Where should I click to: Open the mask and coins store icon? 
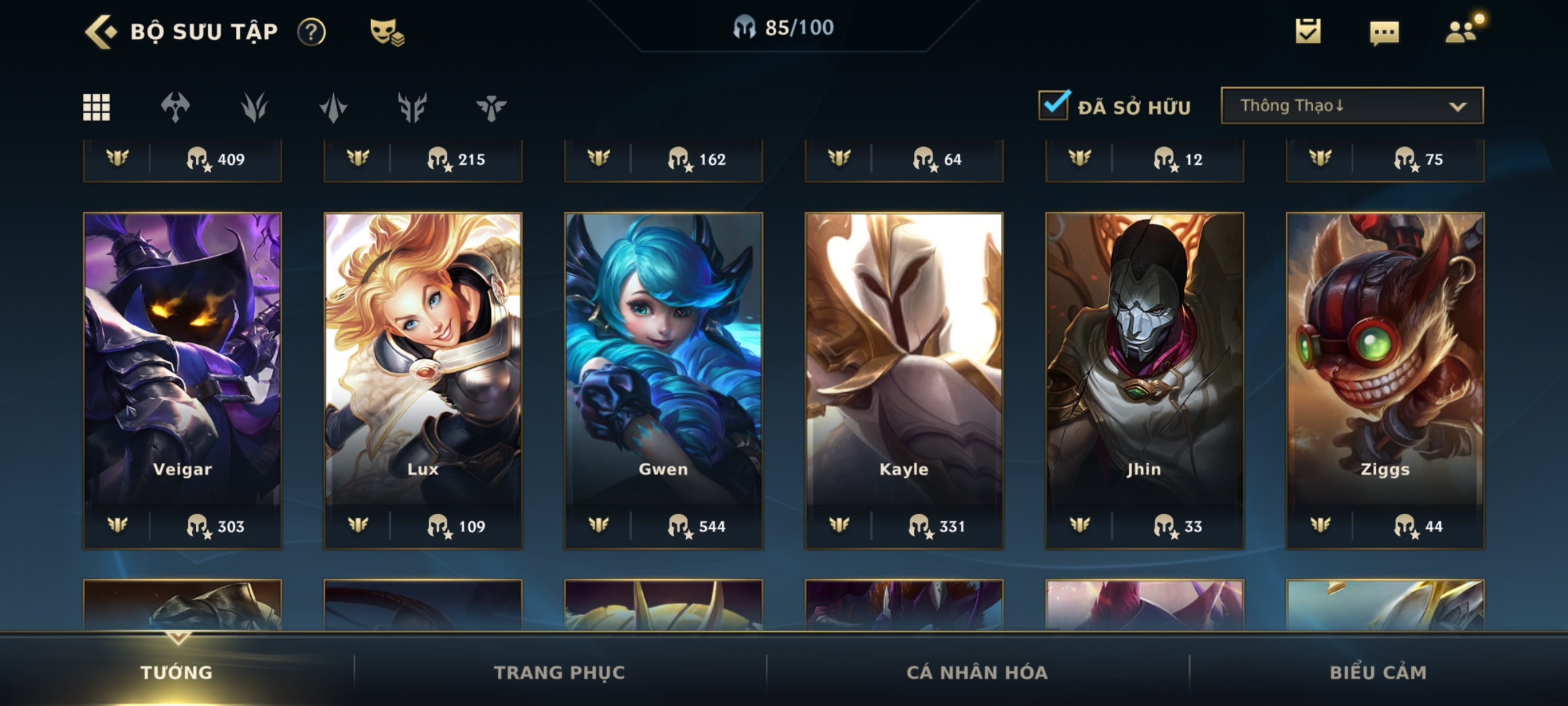click(387, 31)
